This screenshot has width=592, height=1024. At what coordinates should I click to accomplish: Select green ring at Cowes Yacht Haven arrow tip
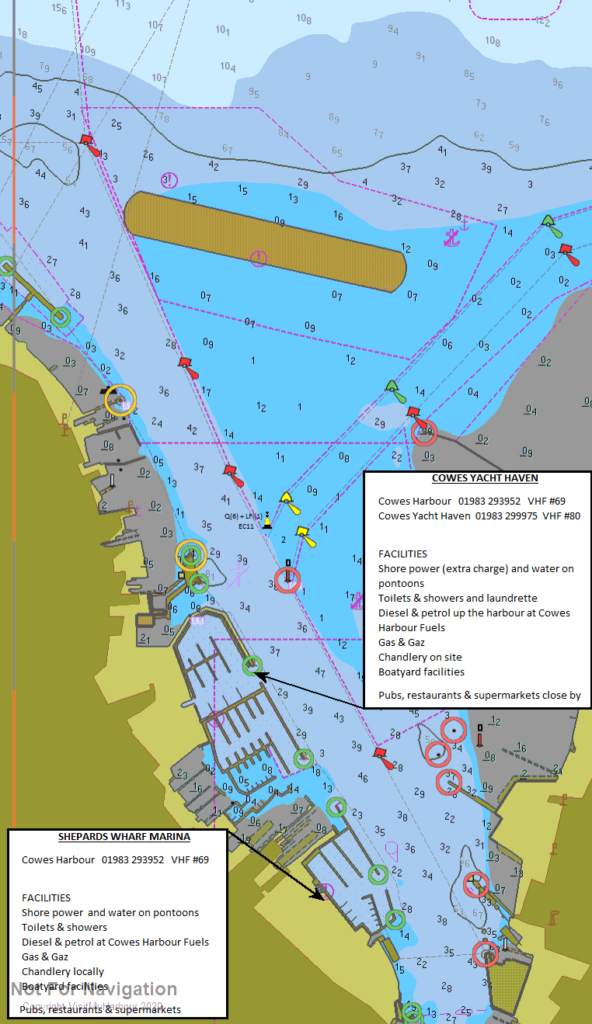(x=252, y=665)
